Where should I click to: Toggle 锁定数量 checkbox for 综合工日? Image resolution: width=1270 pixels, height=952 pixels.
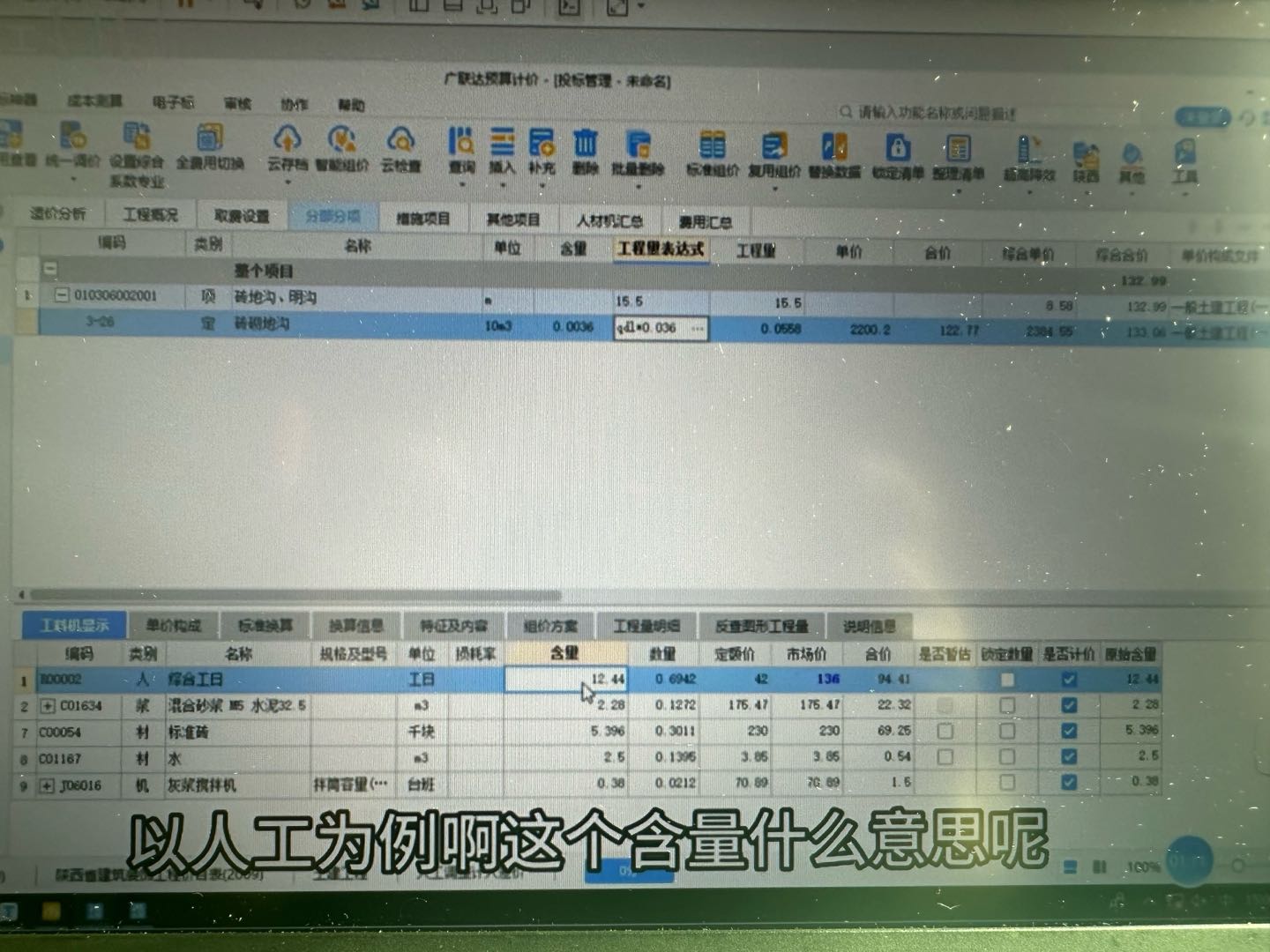(1007, 680)
